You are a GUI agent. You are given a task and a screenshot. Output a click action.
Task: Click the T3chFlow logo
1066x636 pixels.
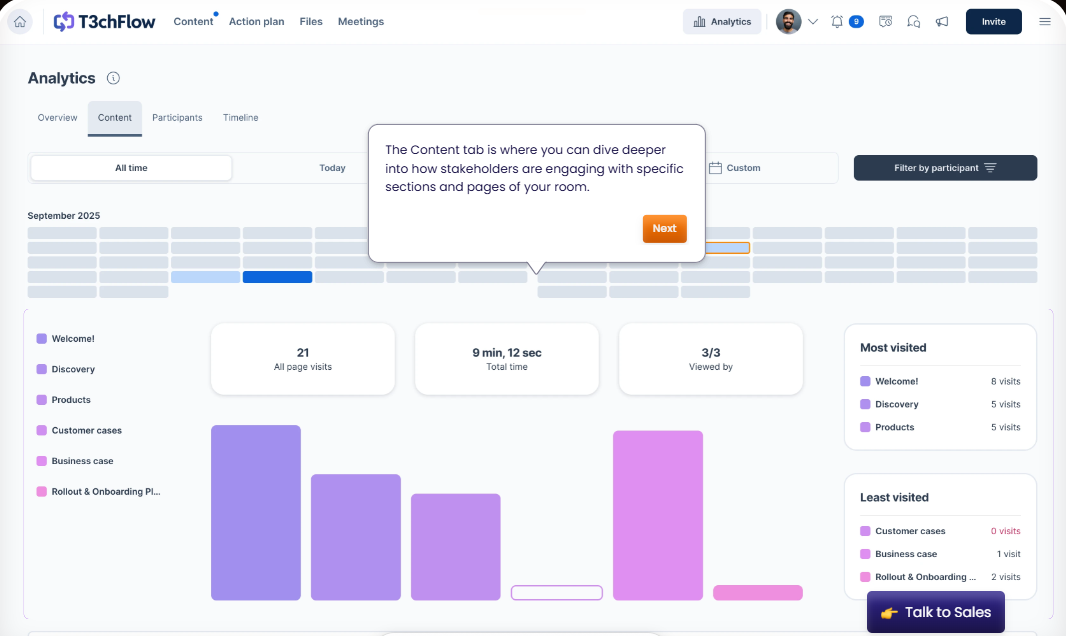[x=104, y=22]
